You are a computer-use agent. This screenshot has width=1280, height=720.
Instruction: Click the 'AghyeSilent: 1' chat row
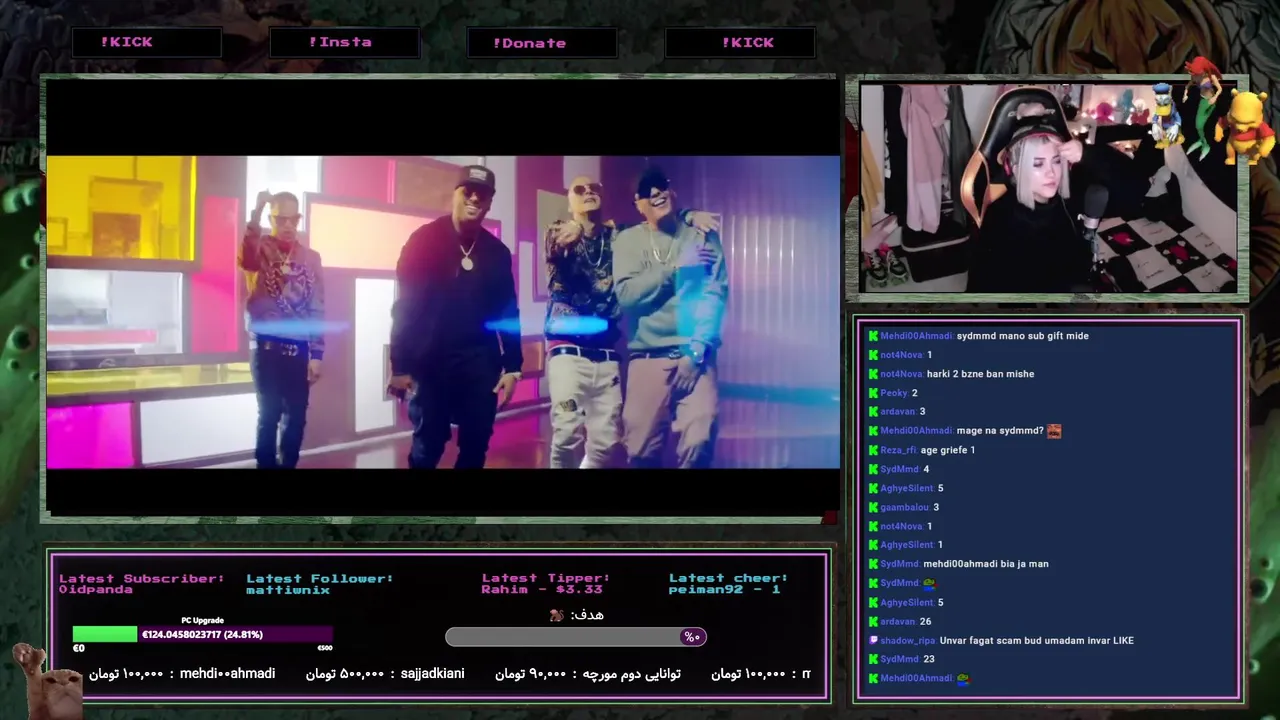[x=906, y=545]
